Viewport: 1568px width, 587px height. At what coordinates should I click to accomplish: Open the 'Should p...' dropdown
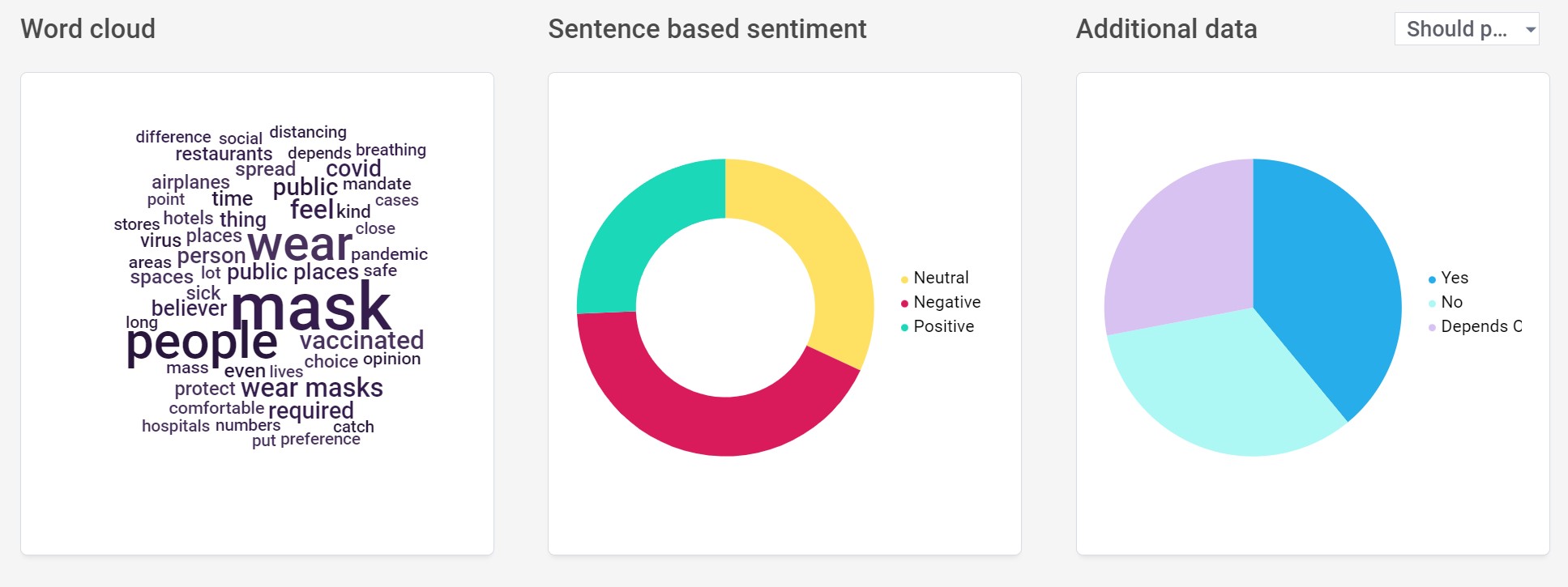1466,29
